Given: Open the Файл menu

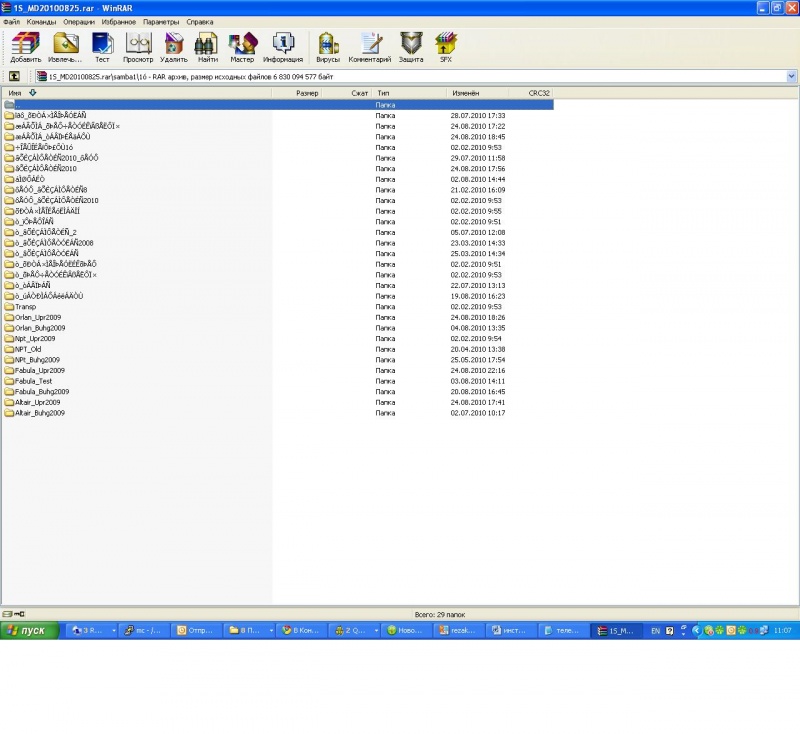Looking at the screenshot, I should tap(12, 21).
